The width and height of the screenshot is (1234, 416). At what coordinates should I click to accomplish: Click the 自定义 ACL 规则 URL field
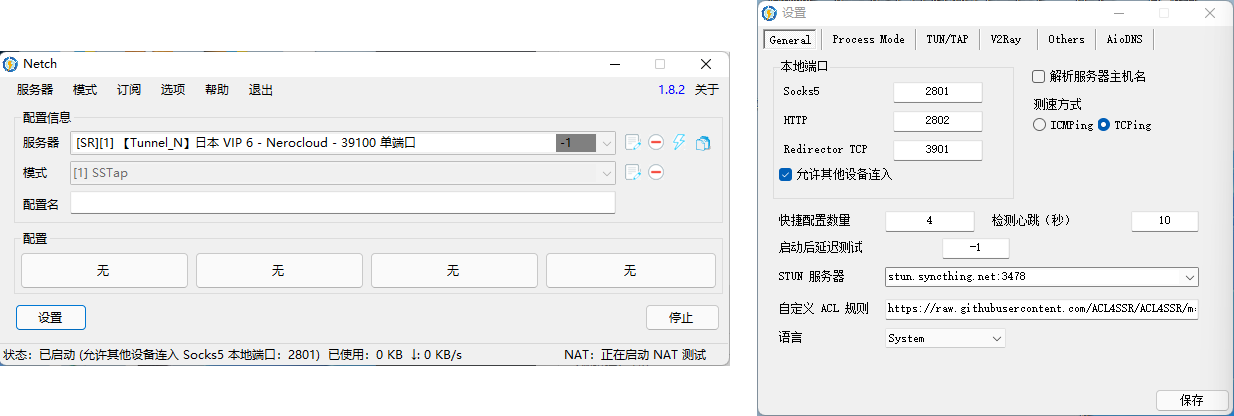coord(1042,310)
